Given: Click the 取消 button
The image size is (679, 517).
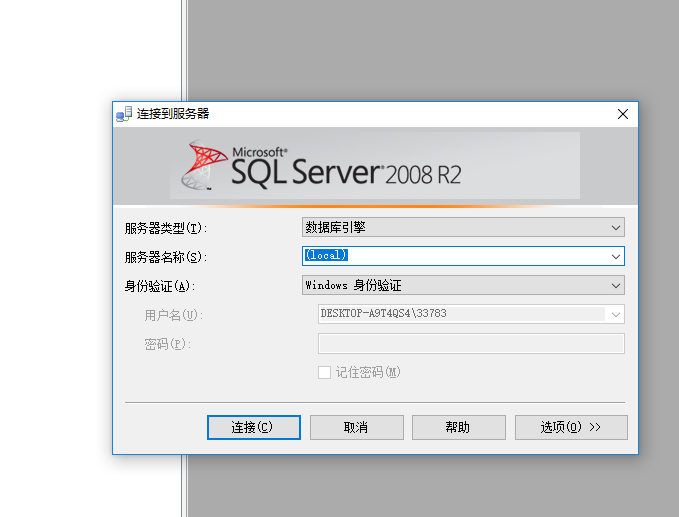Looking at the screenshot, I should pyautogui.click(x=357, y=427).
